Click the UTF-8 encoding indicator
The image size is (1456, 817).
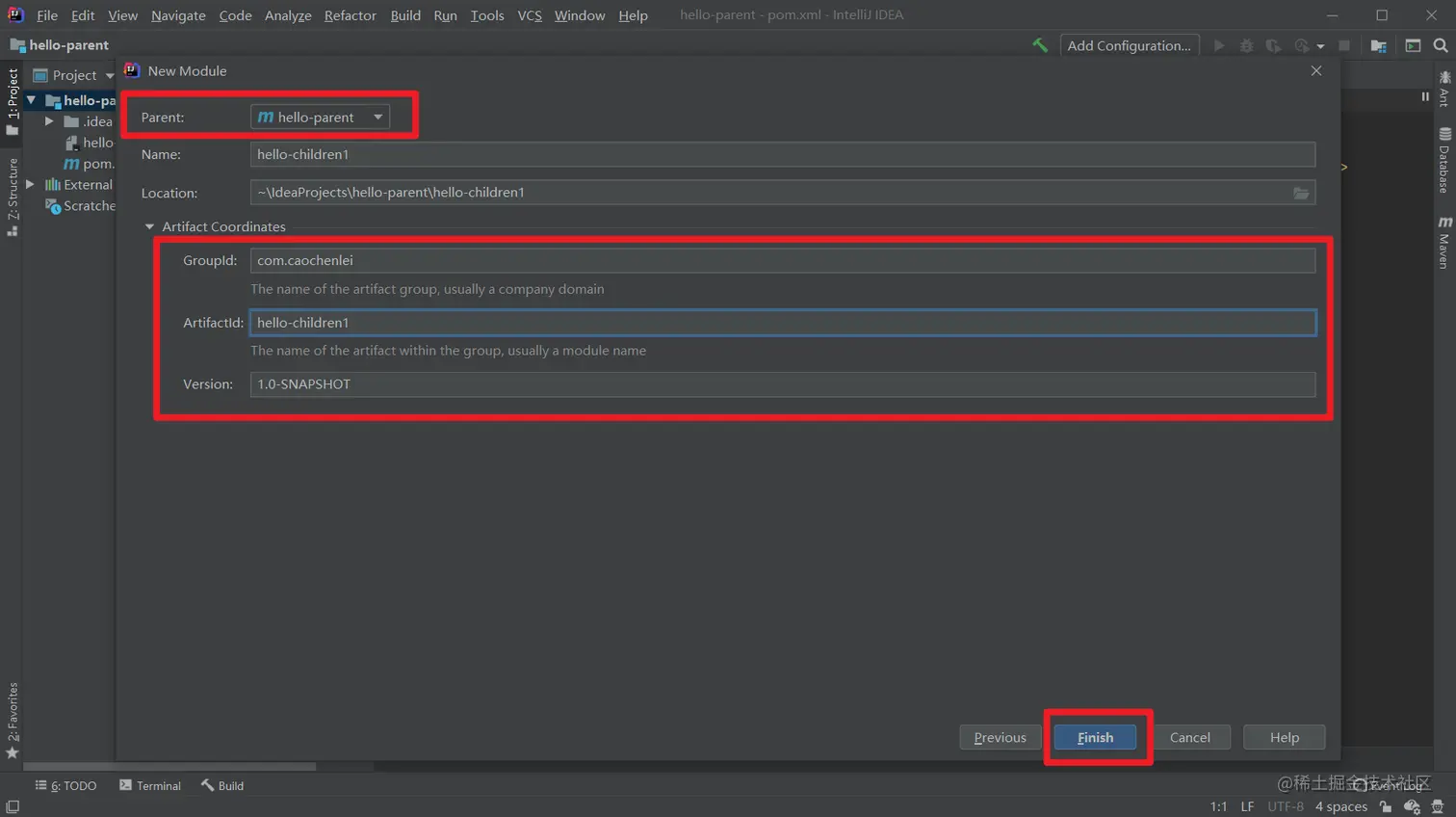click(x=1286, y=806)
